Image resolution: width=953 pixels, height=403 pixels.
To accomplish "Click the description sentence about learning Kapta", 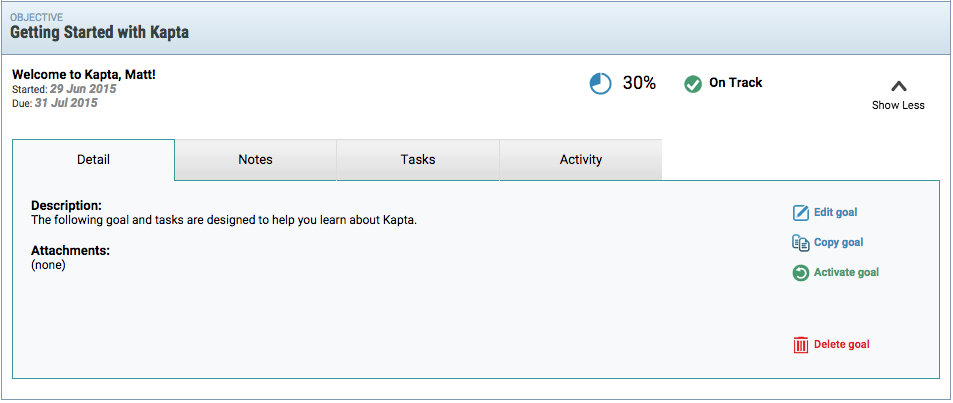I will (224, 220).
